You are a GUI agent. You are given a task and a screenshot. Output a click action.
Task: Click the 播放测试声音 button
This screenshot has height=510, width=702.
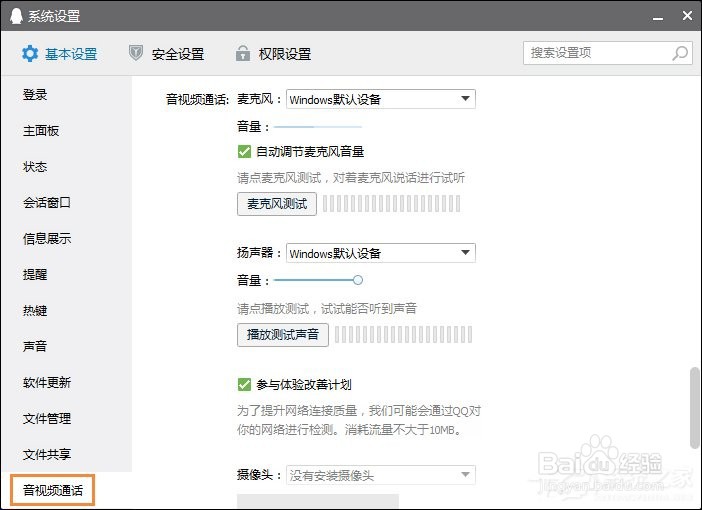(x=283, y=334)
